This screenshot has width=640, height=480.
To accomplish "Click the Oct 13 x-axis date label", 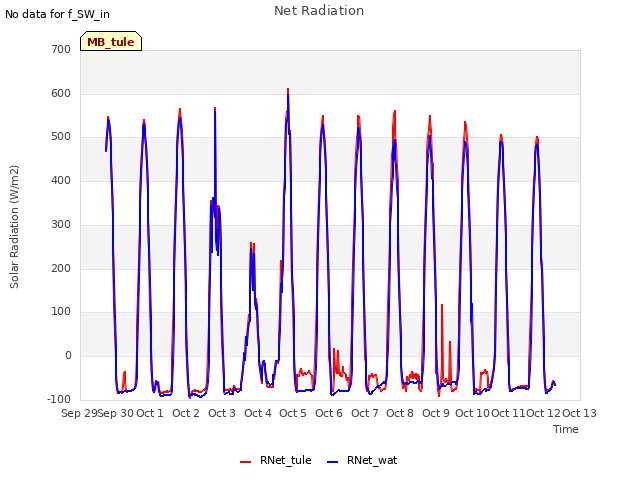I will (579, 413).
